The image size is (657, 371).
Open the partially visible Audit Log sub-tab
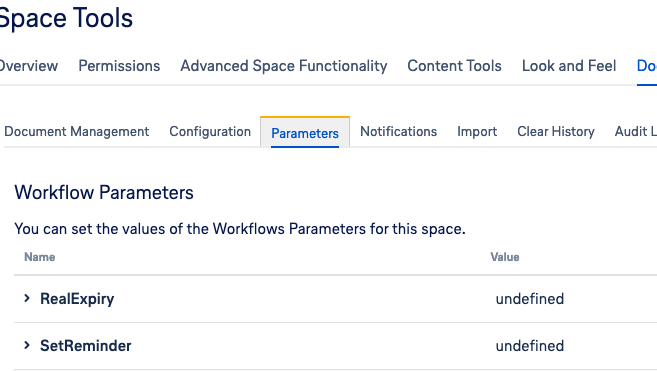pyautogui.click(x=636, y=132)
